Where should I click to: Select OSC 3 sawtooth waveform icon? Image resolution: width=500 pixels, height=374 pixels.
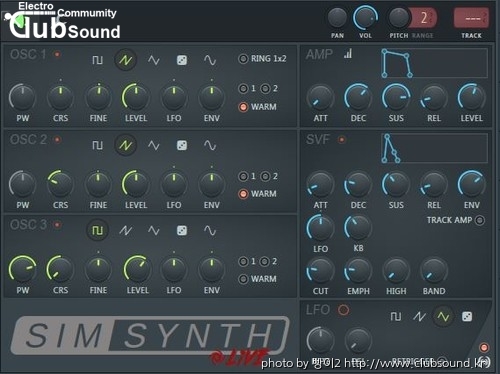[125, 230]
